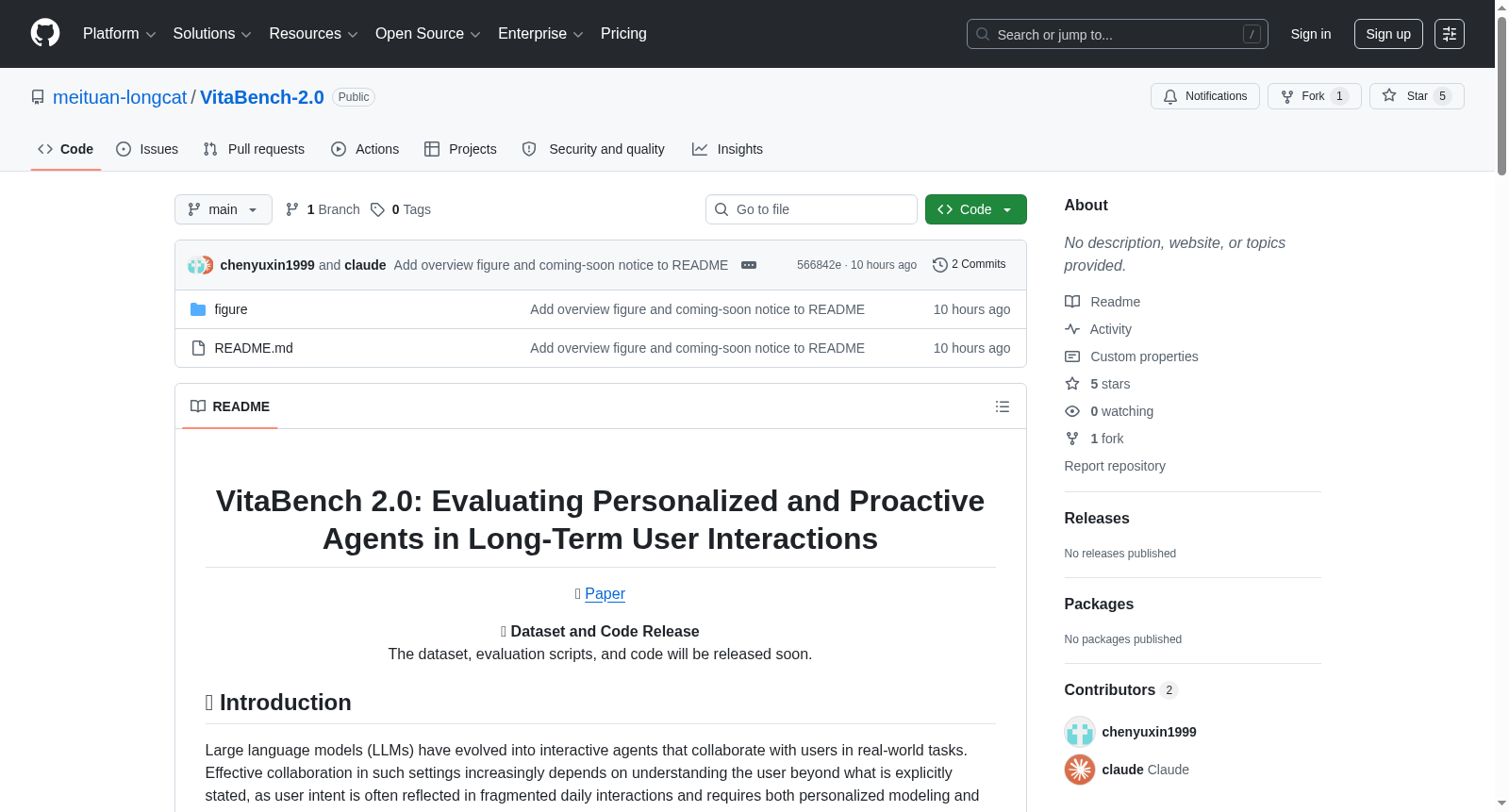
Task: Click the claude author name in commit bar
Action: (x=365, y=265)
